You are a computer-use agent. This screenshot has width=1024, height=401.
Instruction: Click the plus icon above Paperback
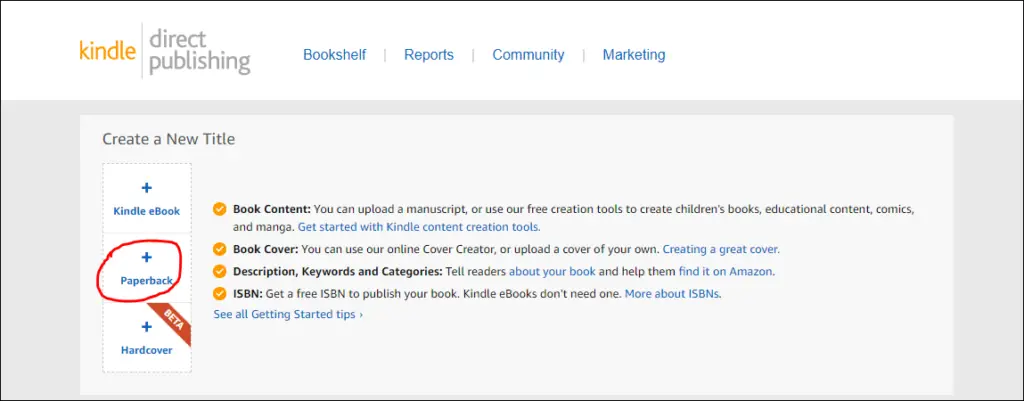pyautogui.click(x=147, y=257)
